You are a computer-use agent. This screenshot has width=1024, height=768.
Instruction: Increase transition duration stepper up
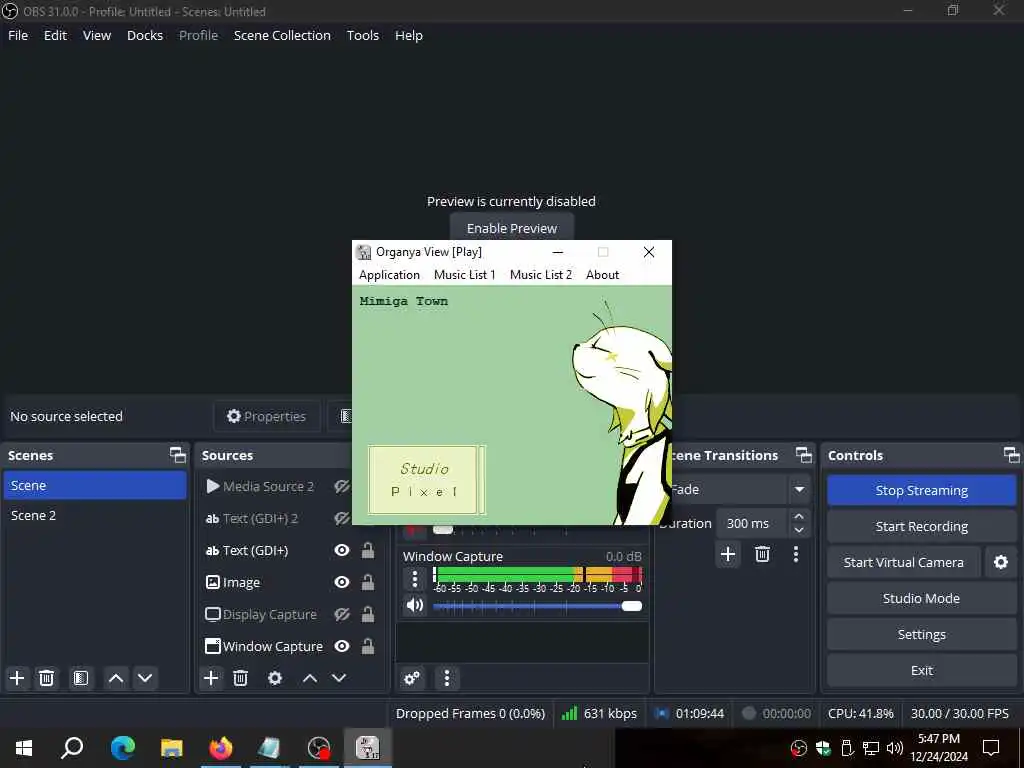[x=798, y=517]
